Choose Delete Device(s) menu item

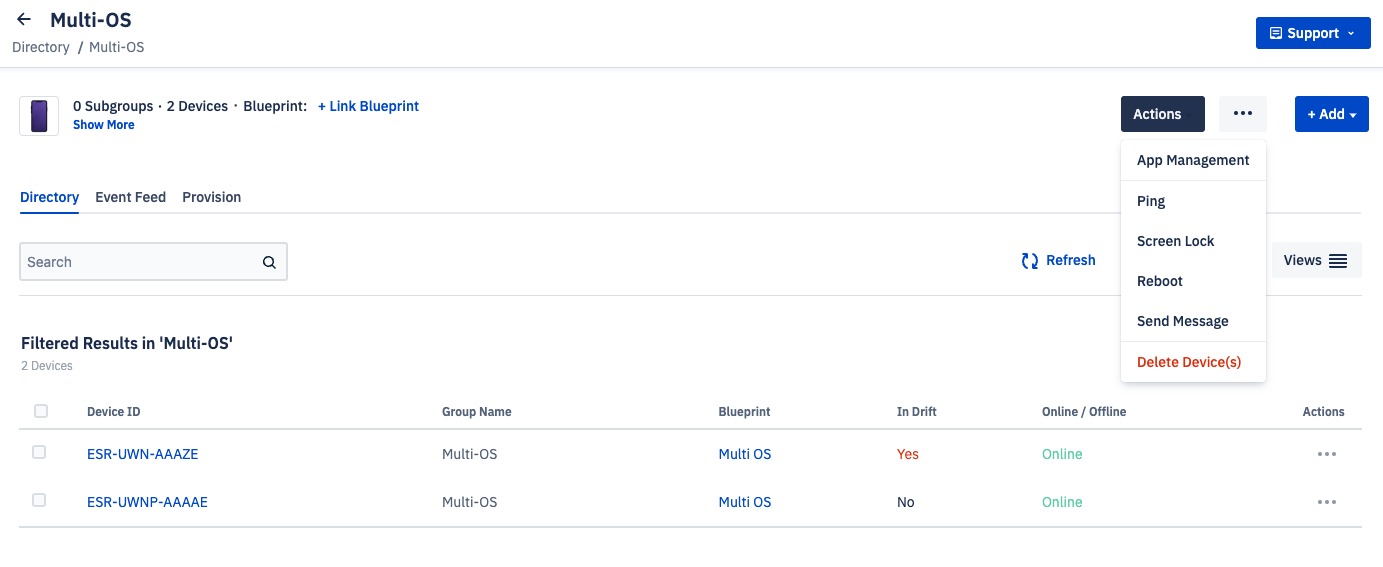(1193, 362)
